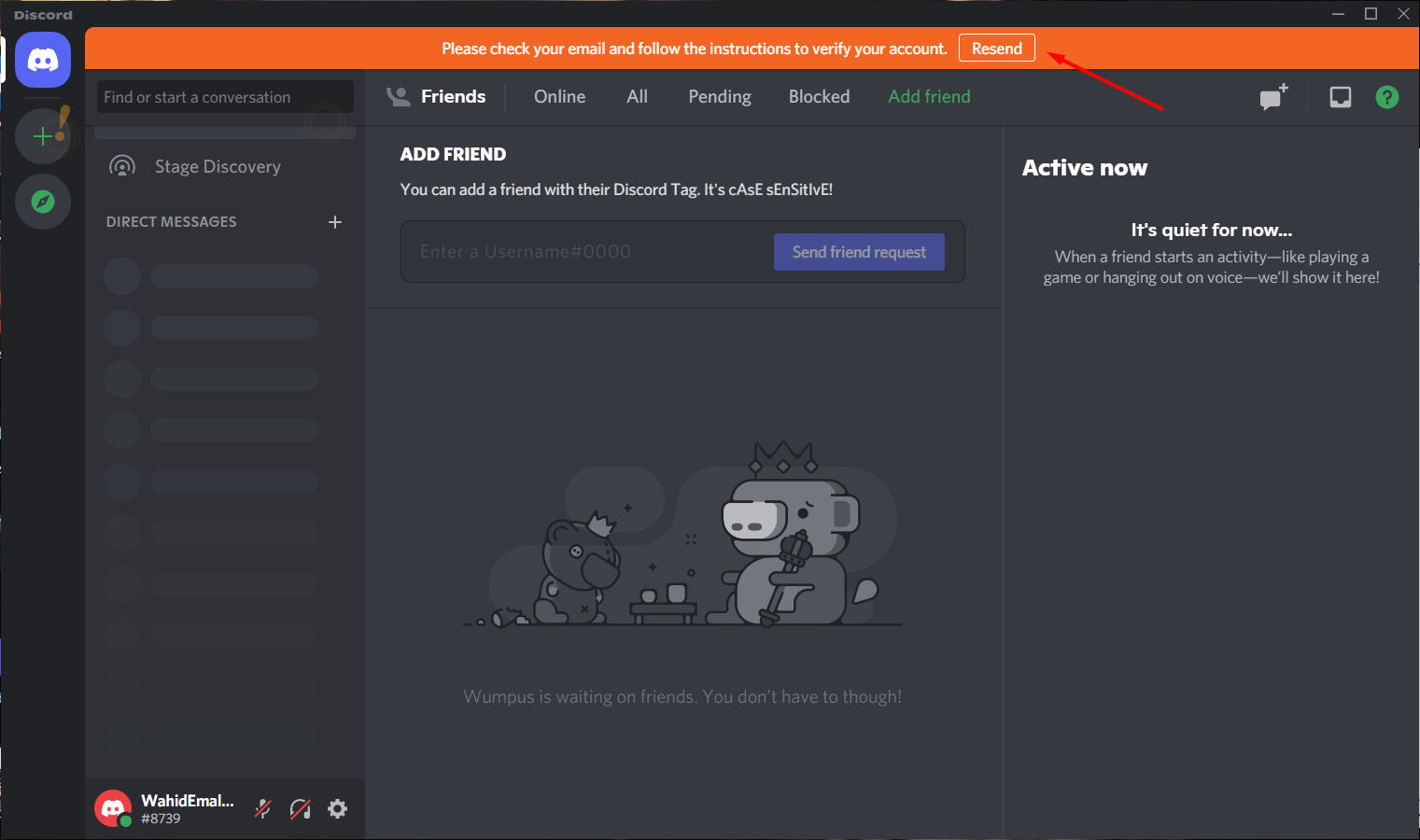Toggle headphone deafen in user panel
The image size is (1420, 840).
(x=301, y=809)
